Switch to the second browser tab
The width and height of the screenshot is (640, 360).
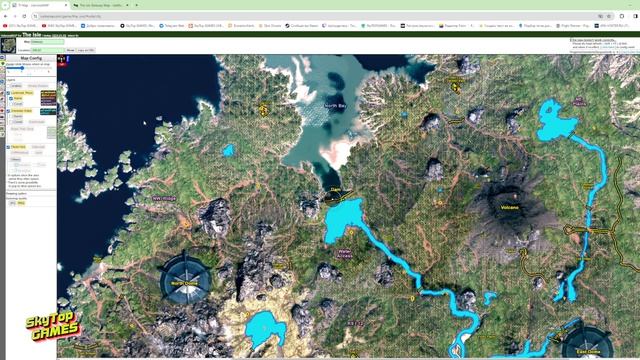point(101,5)
